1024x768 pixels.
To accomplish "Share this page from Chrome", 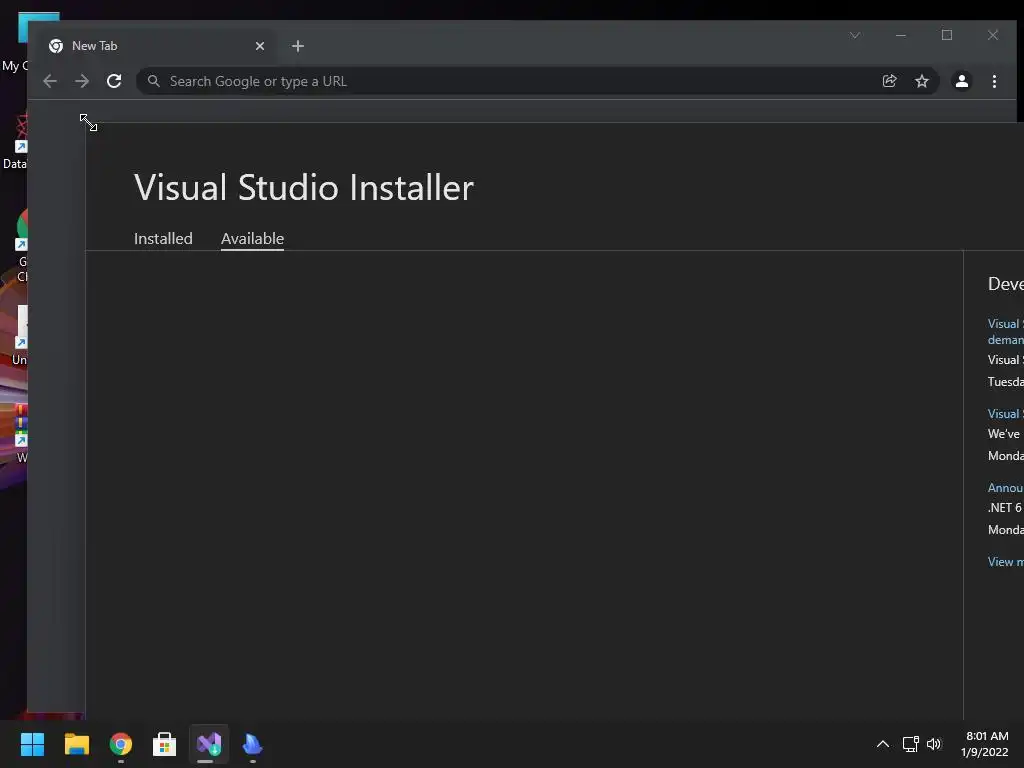I will pyautogui.click(x=889, y=81).
